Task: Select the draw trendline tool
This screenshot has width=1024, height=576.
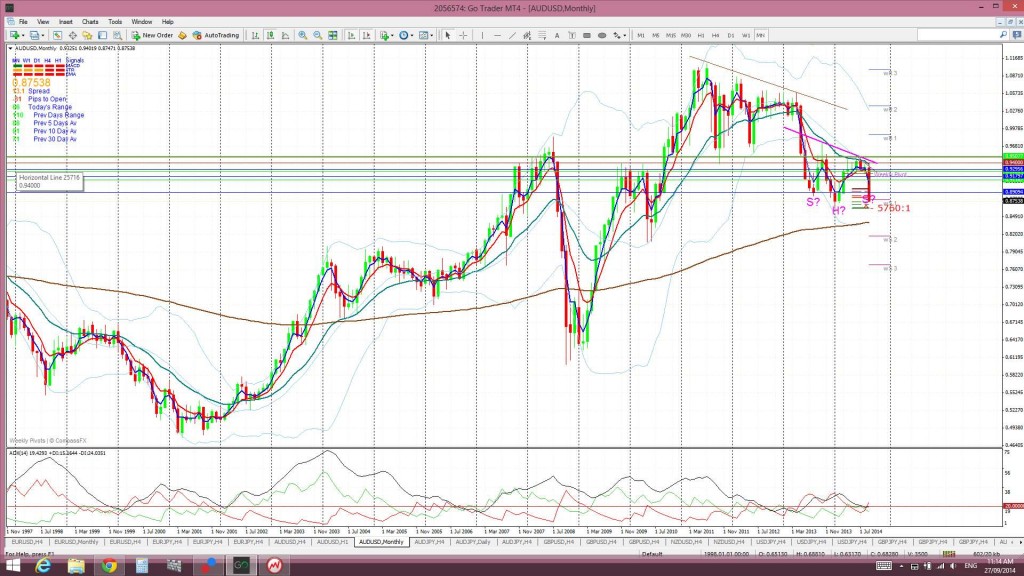Action: coord(512,35)
